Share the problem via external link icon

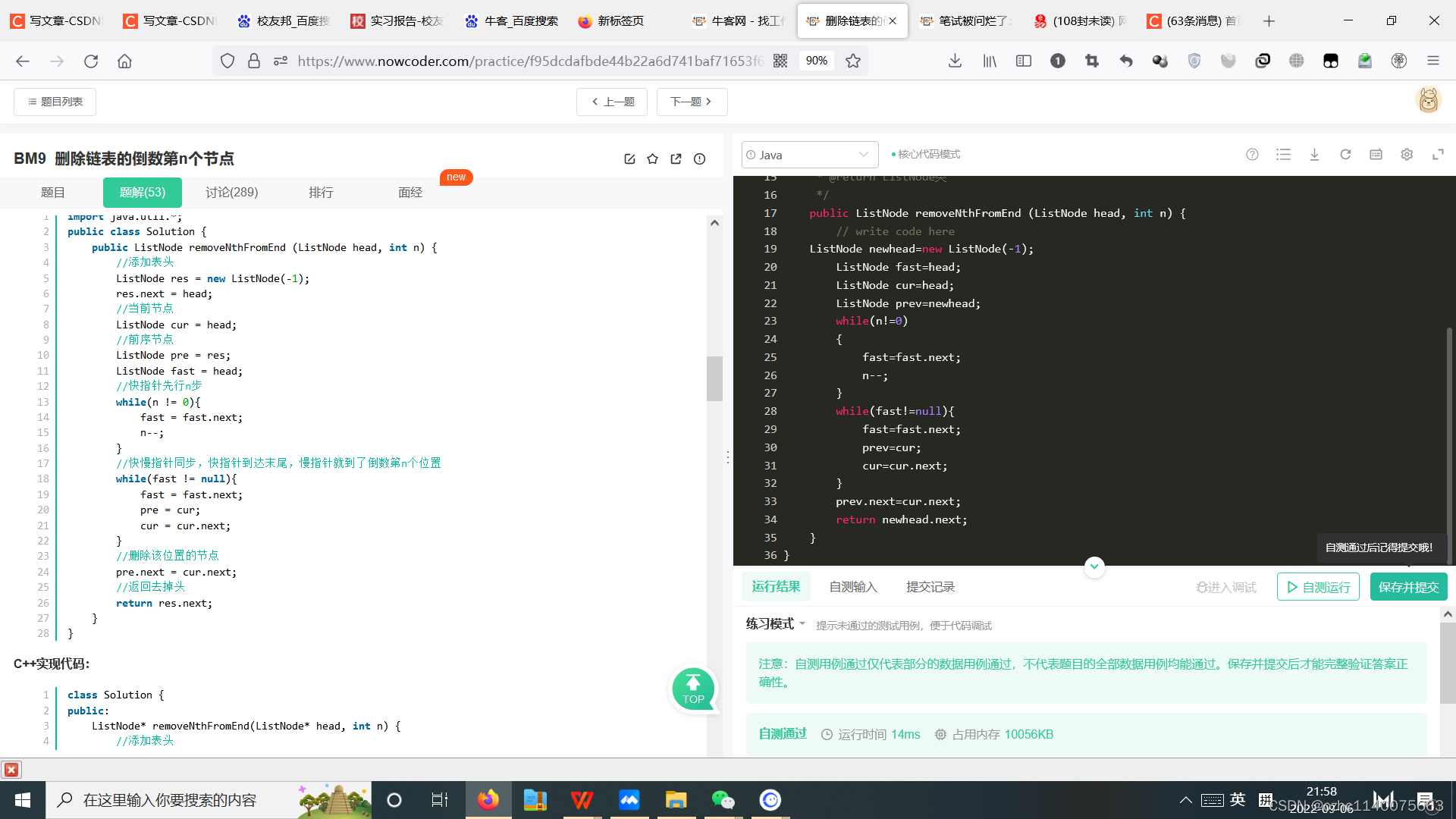click(x=676, y=158)
